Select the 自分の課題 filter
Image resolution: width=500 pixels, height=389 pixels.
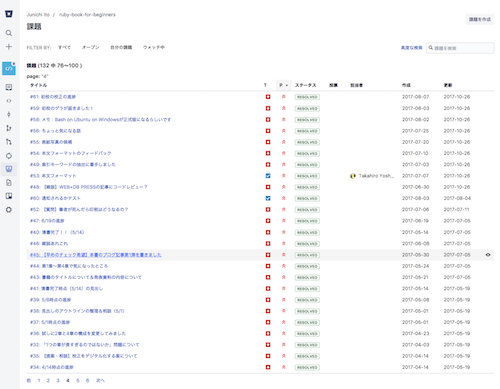pos(121,47)
